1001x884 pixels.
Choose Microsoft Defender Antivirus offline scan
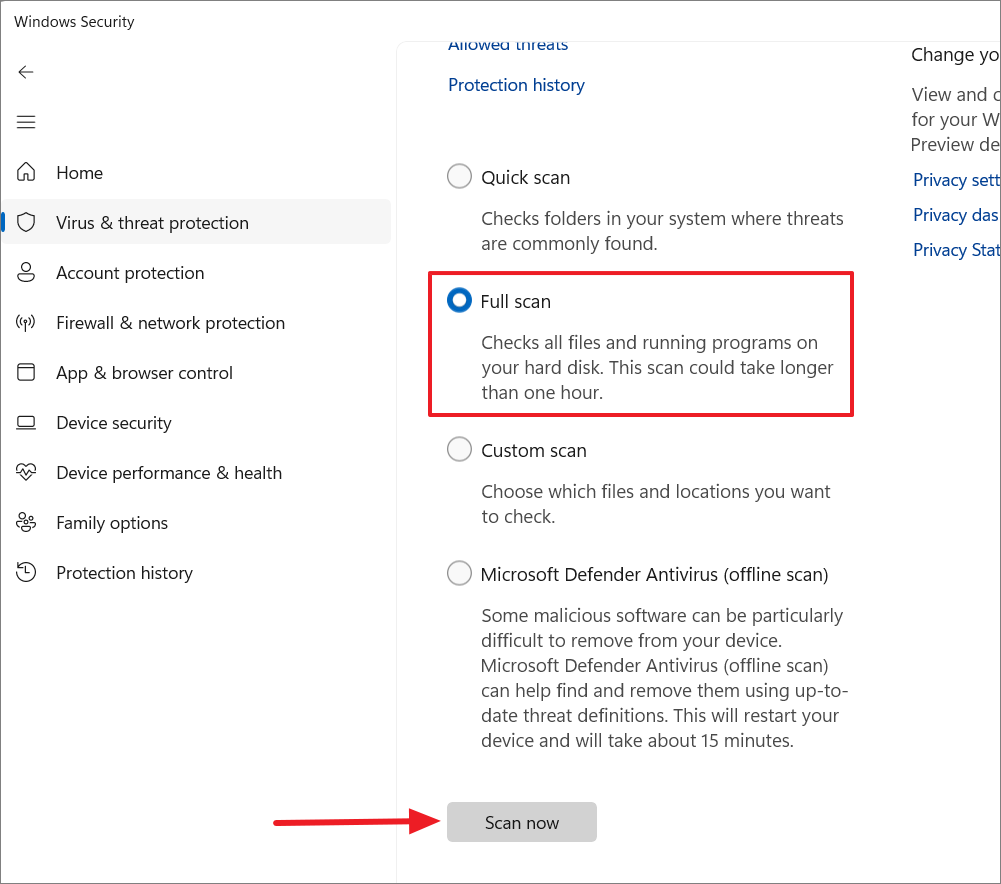point(459,573)
